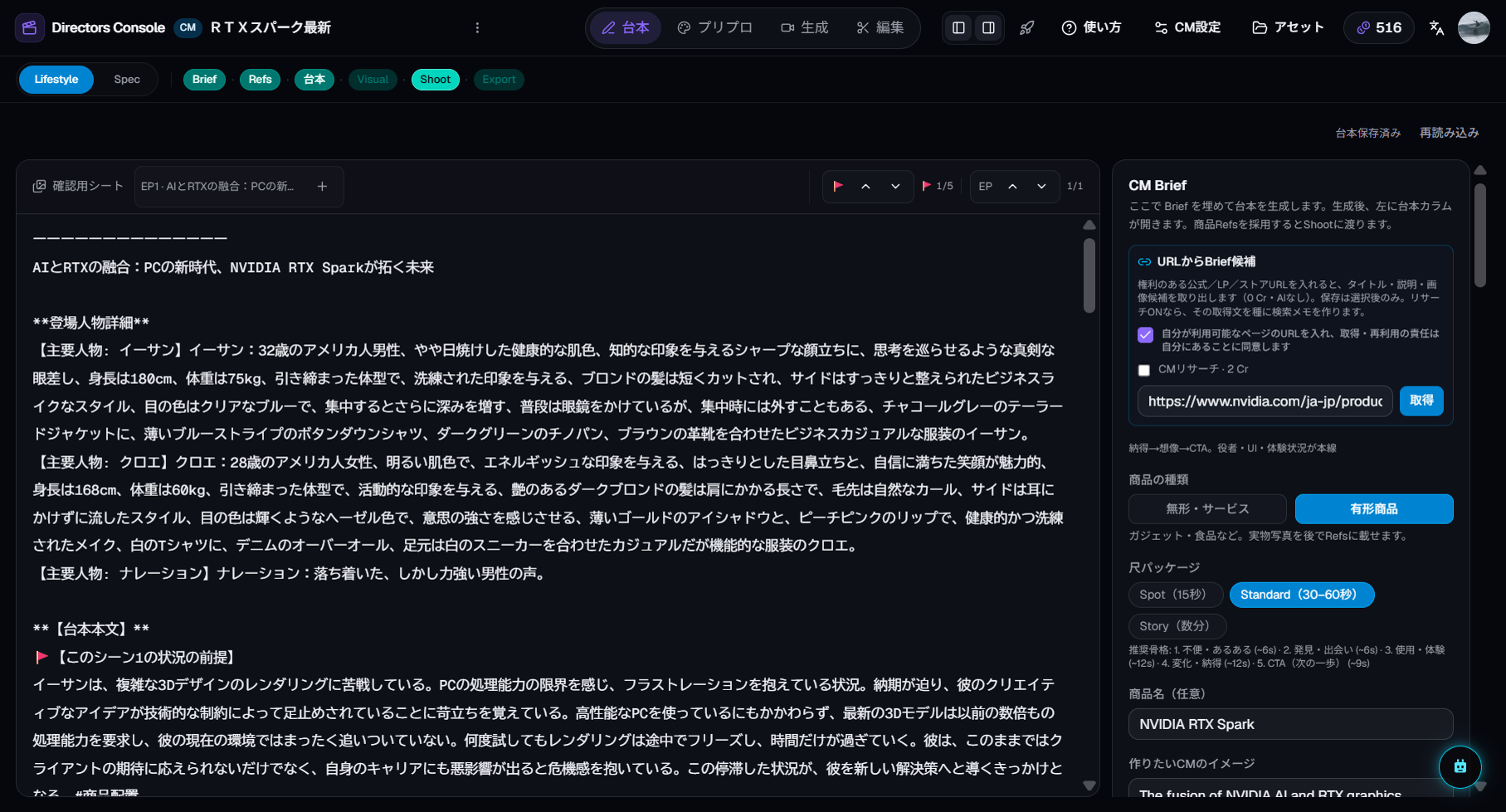Click the rocket launch icon
1506x812 pixels.
[1027, 27]
